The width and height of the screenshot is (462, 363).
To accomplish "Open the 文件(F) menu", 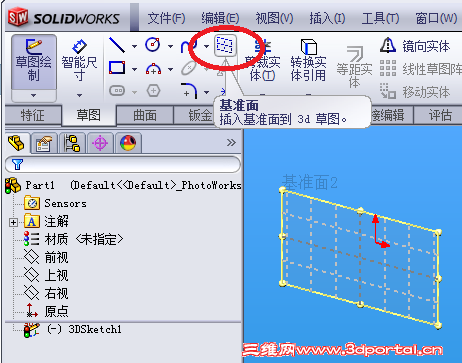I will click(166, 18).
